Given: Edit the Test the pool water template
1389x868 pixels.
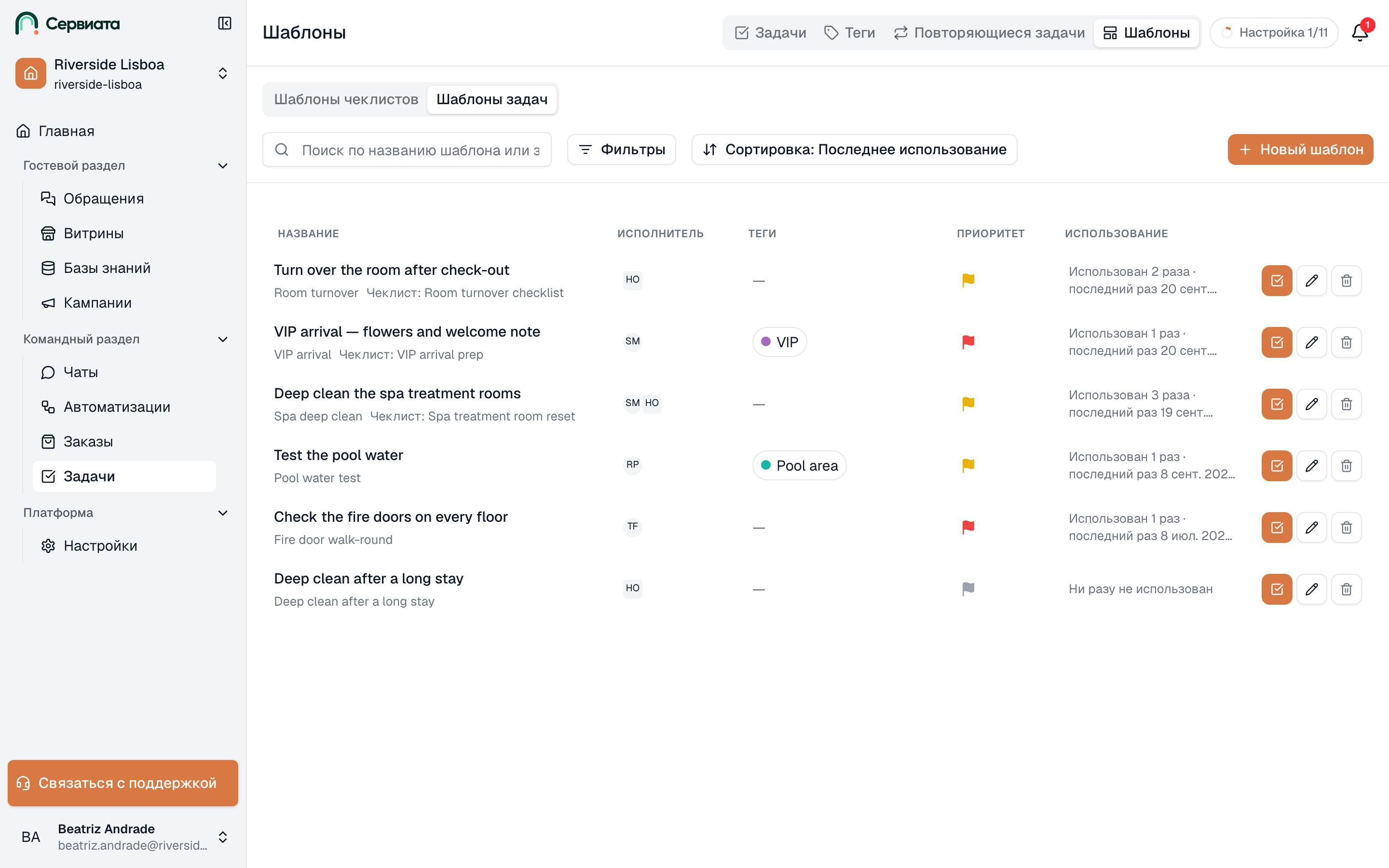Looking at the screenshot, I should [x=1311, y=465].
